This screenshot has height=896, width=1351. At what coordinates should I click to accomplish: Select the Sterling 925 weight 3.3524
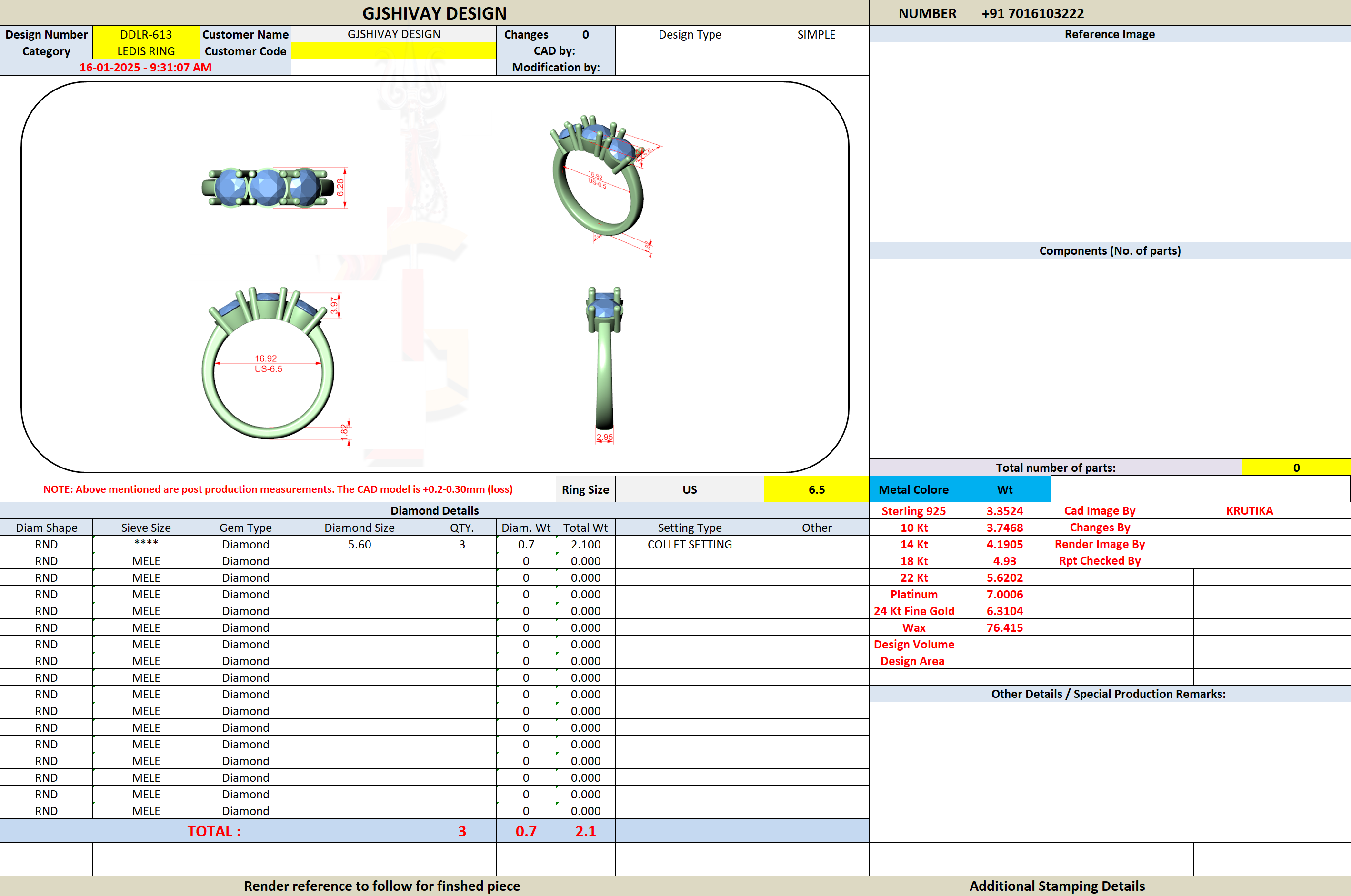[1005, 511]
